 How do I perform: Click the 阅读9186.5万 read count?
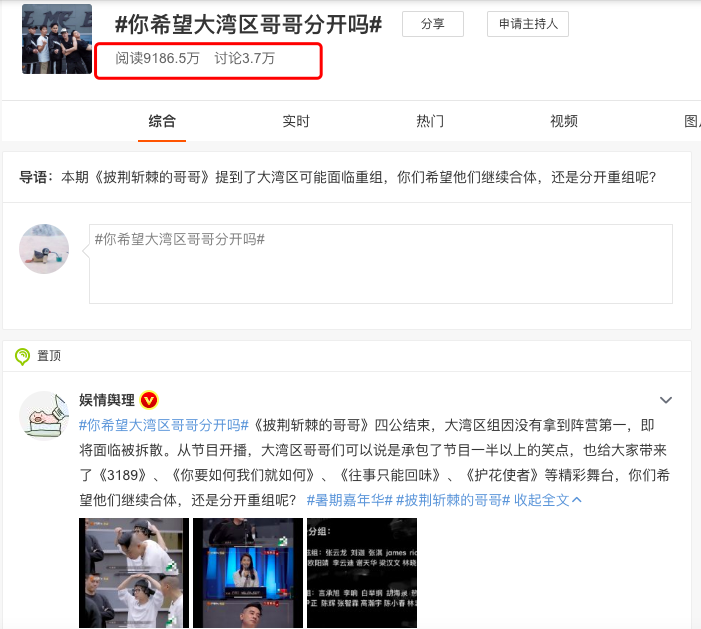click(x=157, y=58)
